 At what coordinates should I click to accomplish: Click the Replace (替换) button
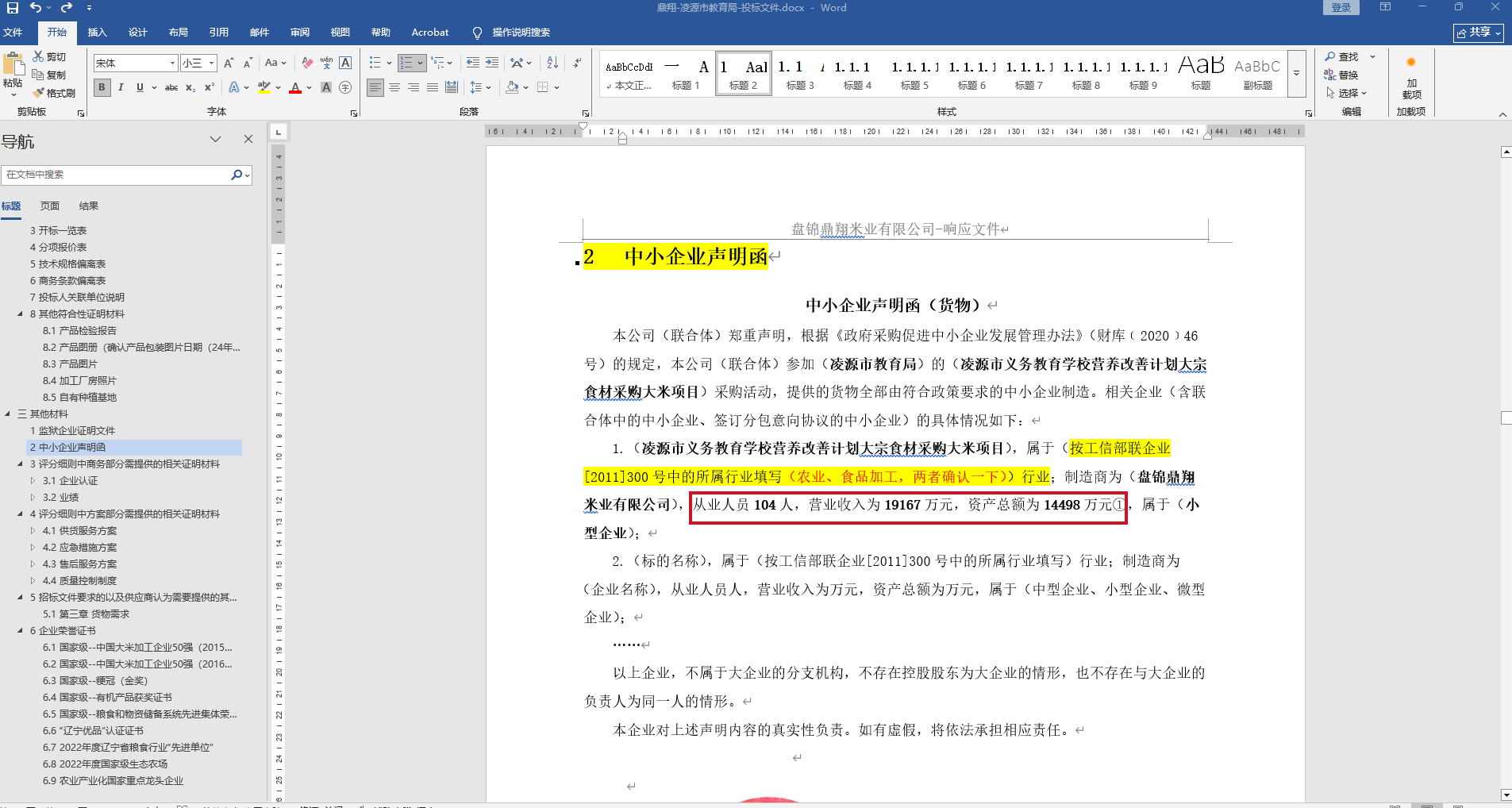pyautogui.click(x=1341, y=75)
